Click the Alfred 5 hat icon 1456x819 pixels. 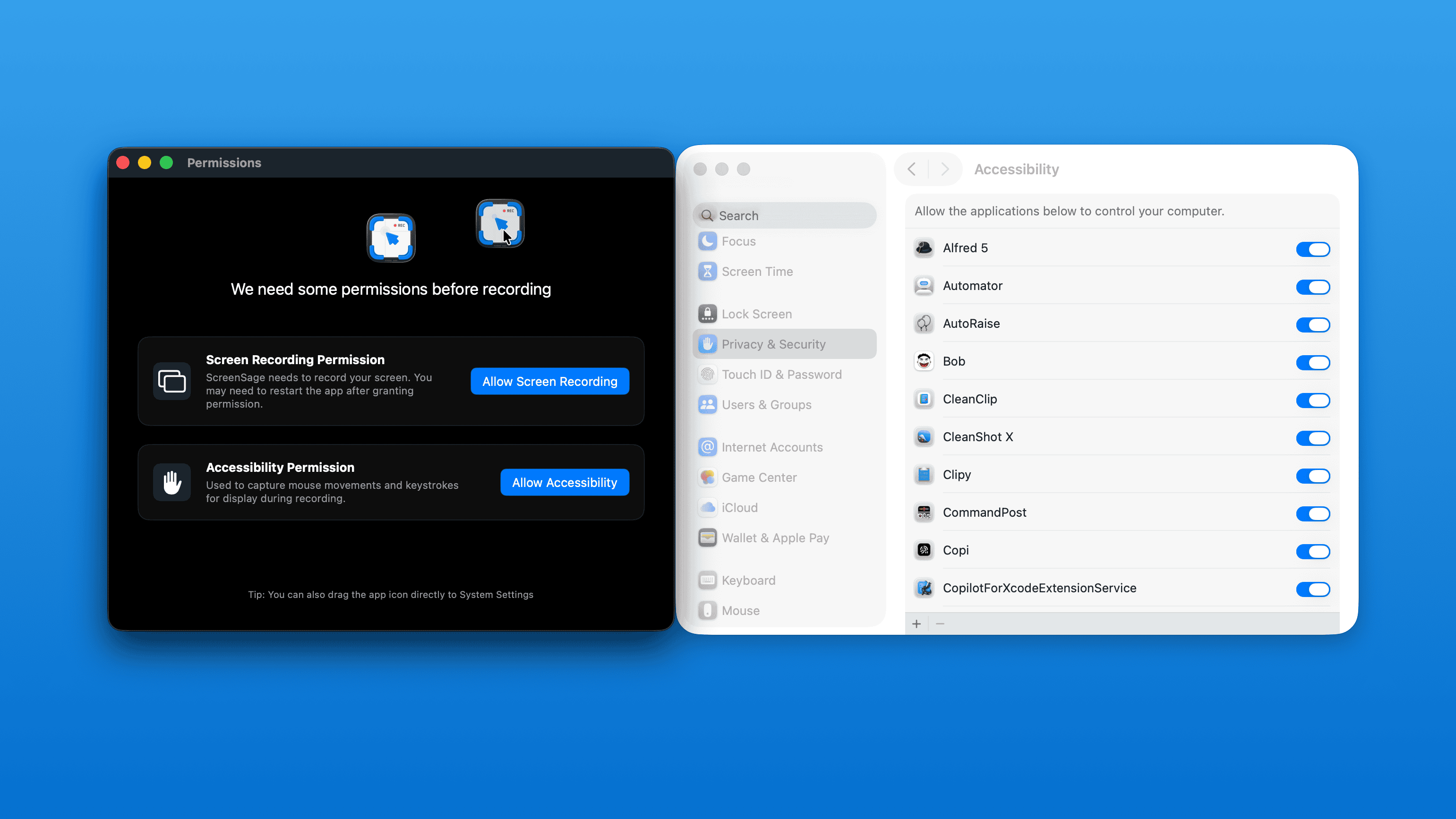[924, 248]
